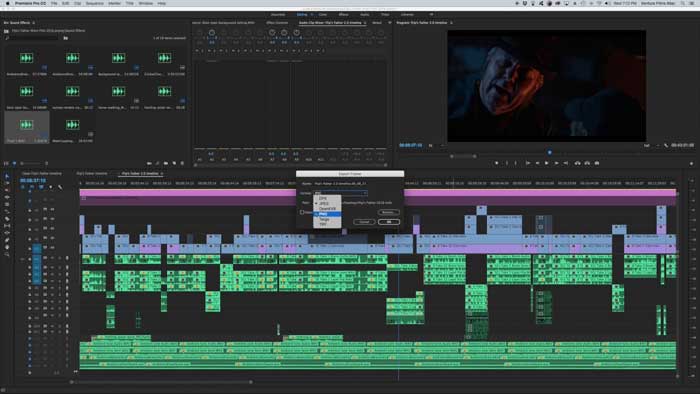Choose OpenEXR format option
Image resolution: width=700 pixels, height=394 pixels.
click(327, 209)
